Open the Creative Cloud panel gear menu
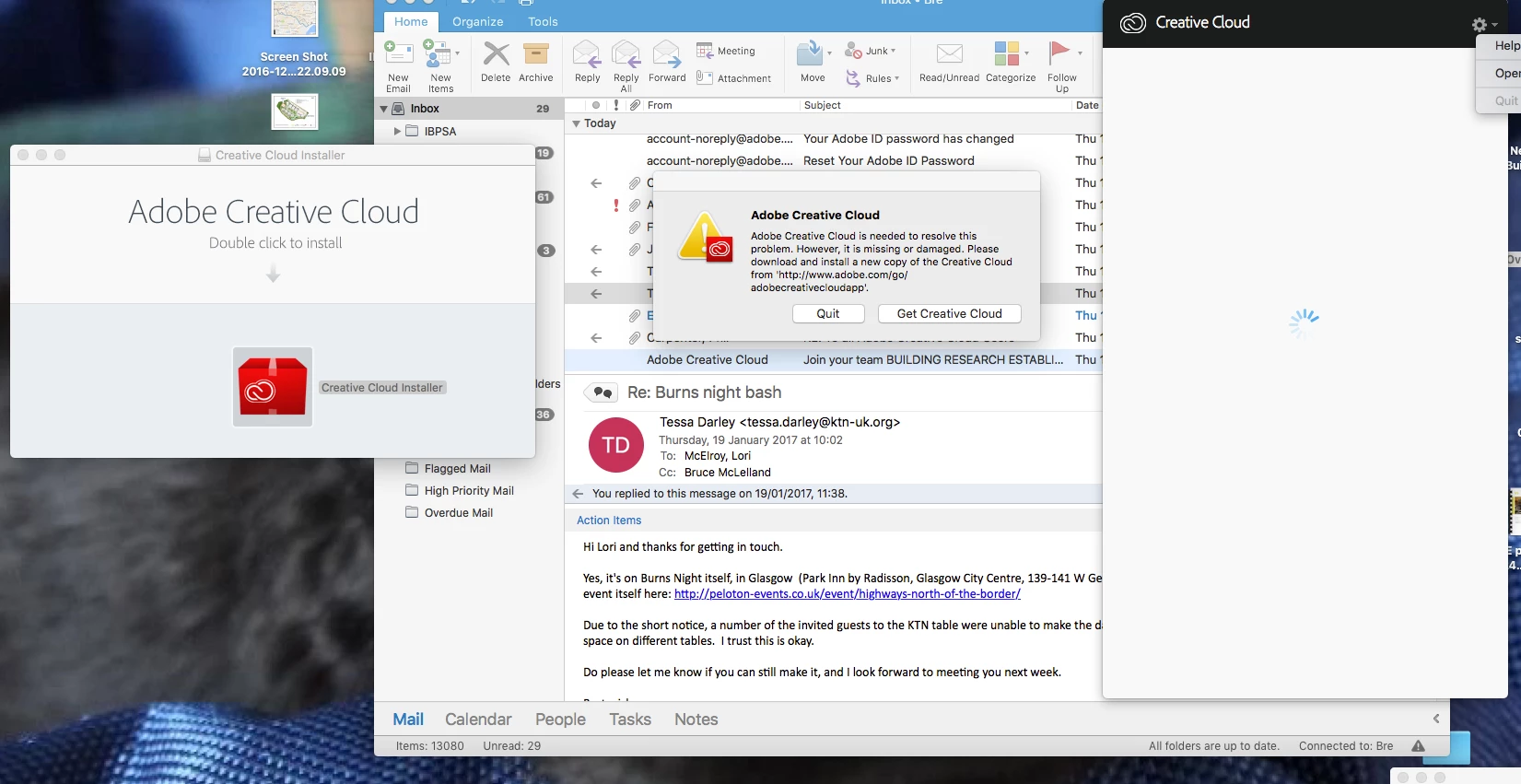The image size is (1521, 784). click(x=1483, y=25)
